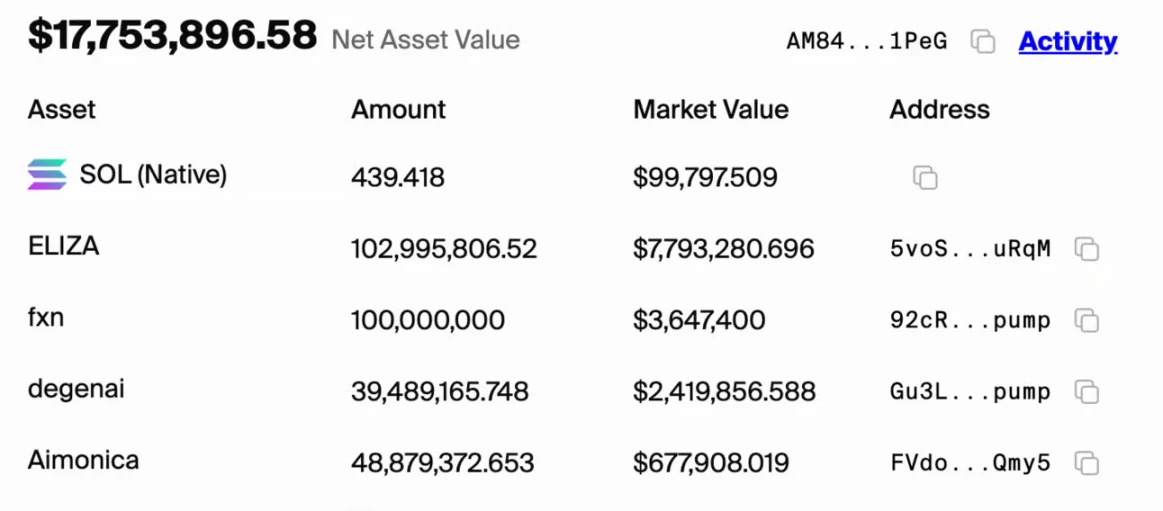This screenshot has height=511, width=1163.
Task: Click the Amount column header
Action: [398, 109]
